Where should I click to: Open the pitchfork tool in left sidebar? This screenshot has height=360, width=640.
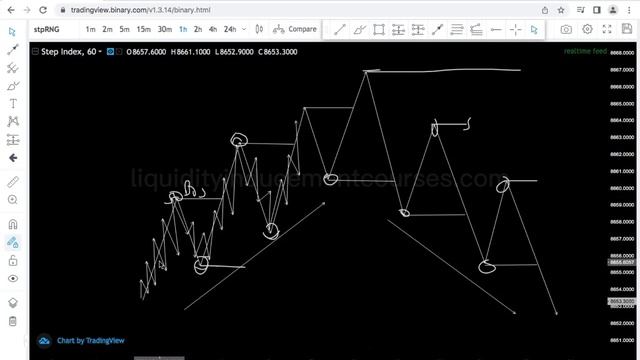point(13,67)
